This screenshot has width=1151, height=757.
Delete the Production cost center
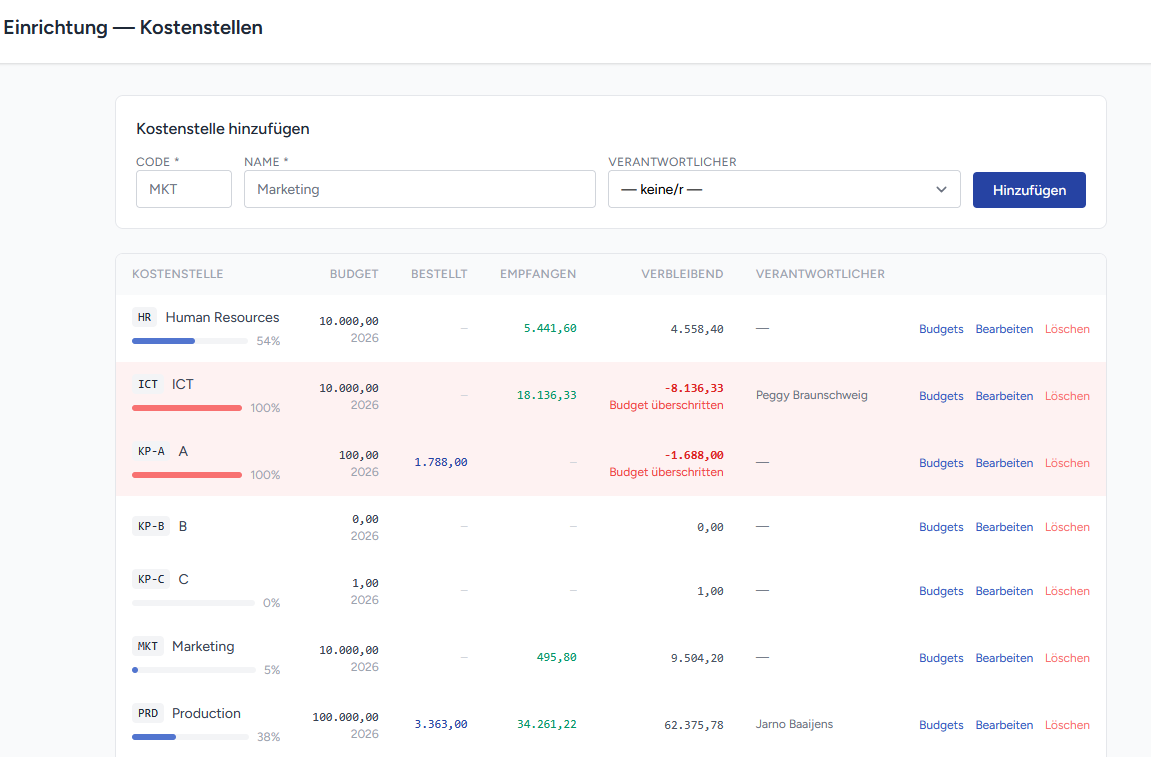click(x=1067, y=725)
